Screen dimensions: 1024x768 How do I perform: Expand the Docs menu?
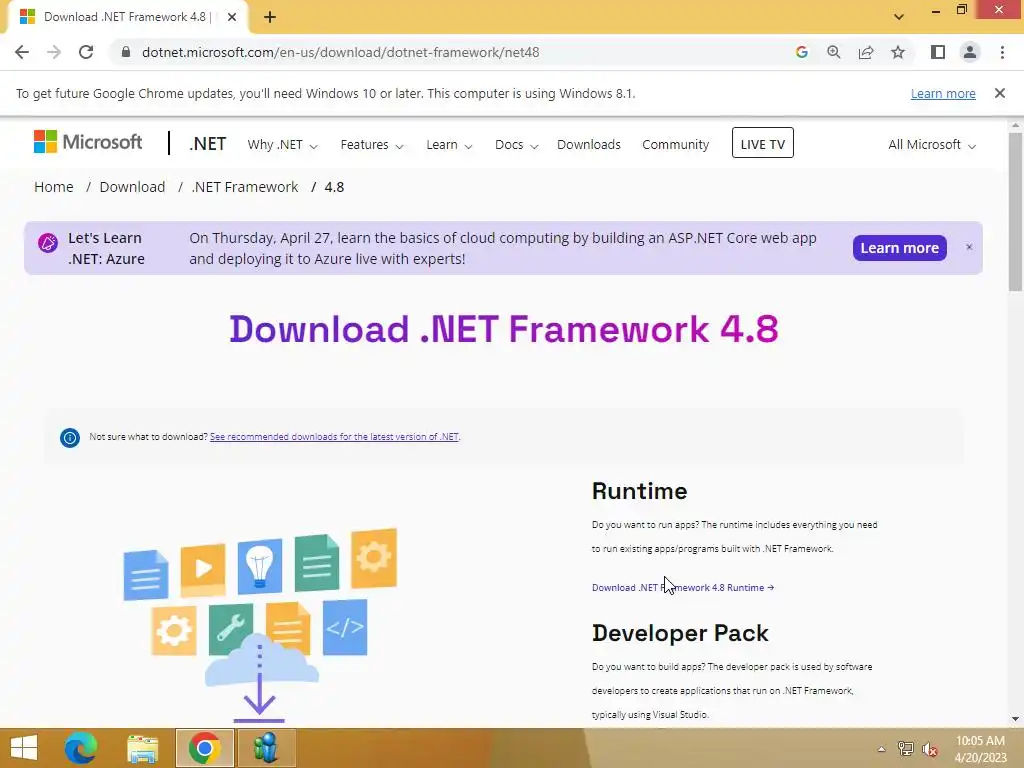516,144
